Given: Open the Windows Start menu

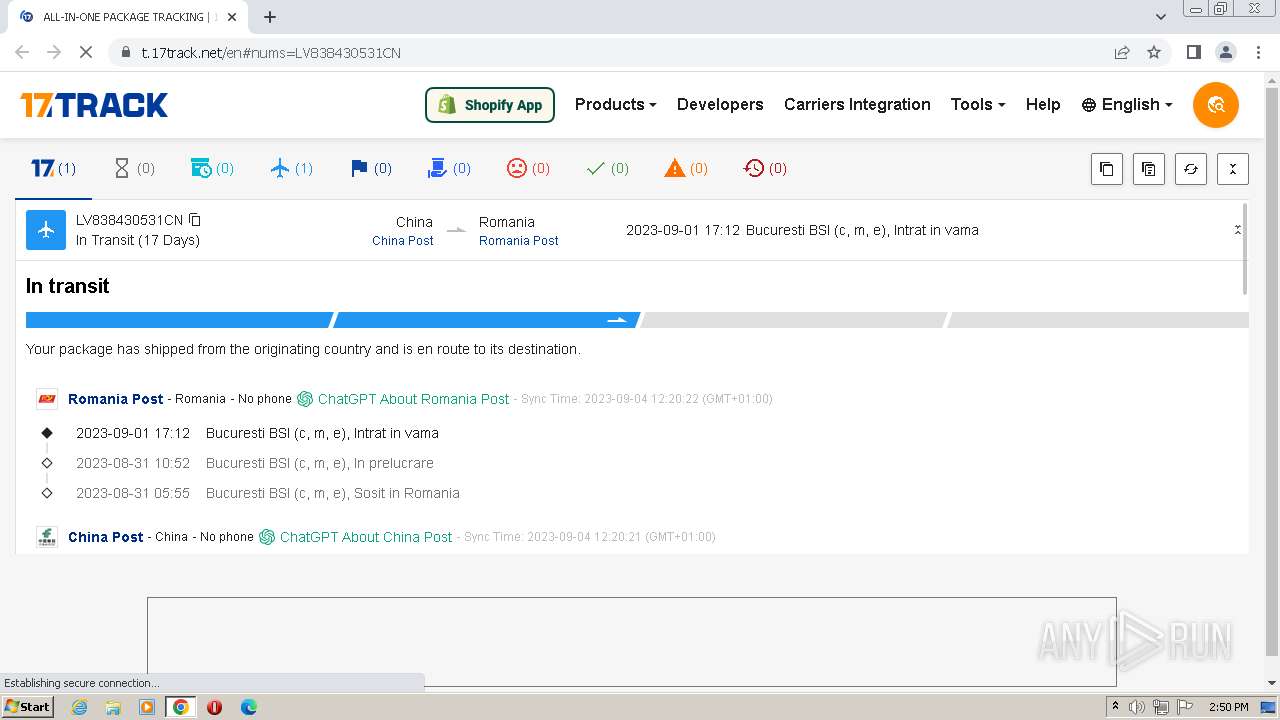Looking at the screenshot, I should (x=28, y=707).
